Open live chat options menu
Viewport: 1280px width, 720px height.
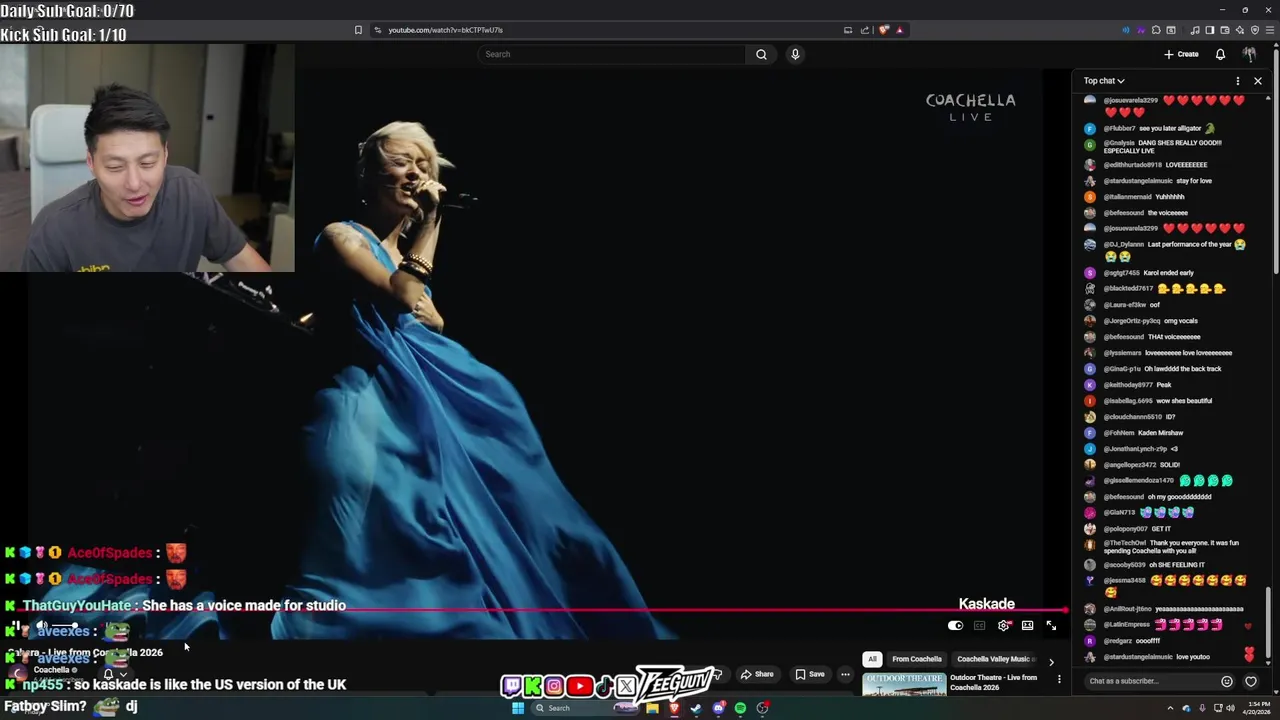1238,81
